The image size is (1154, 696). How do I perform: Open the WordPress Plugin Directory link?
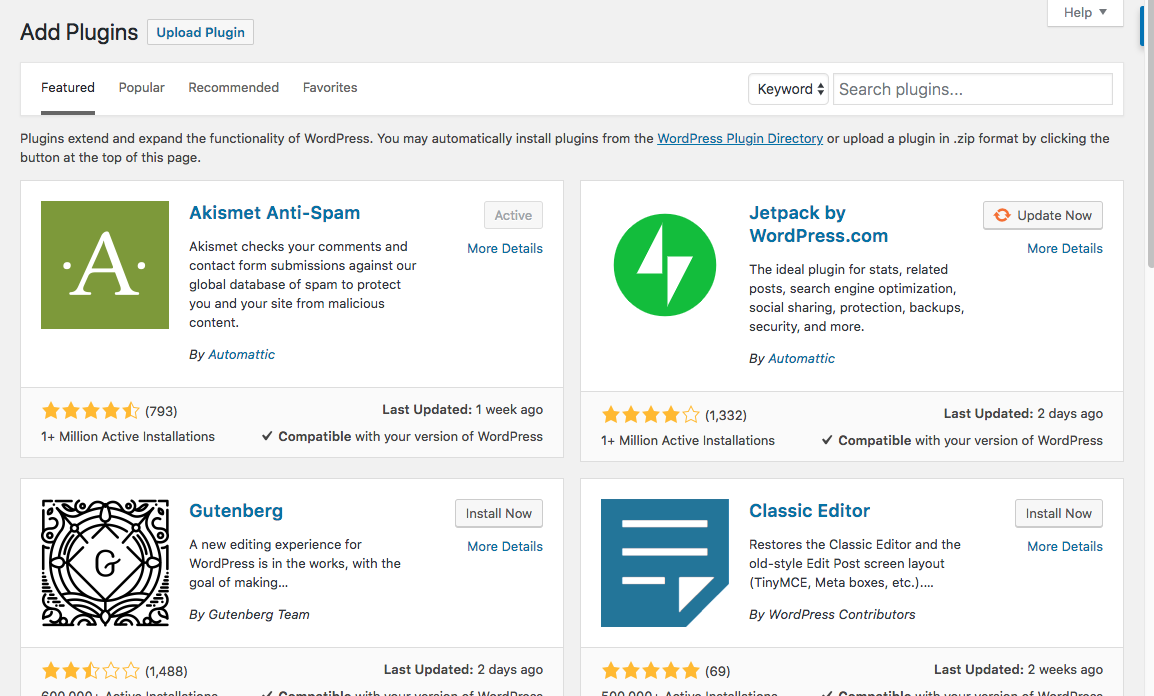click(740, 138)
